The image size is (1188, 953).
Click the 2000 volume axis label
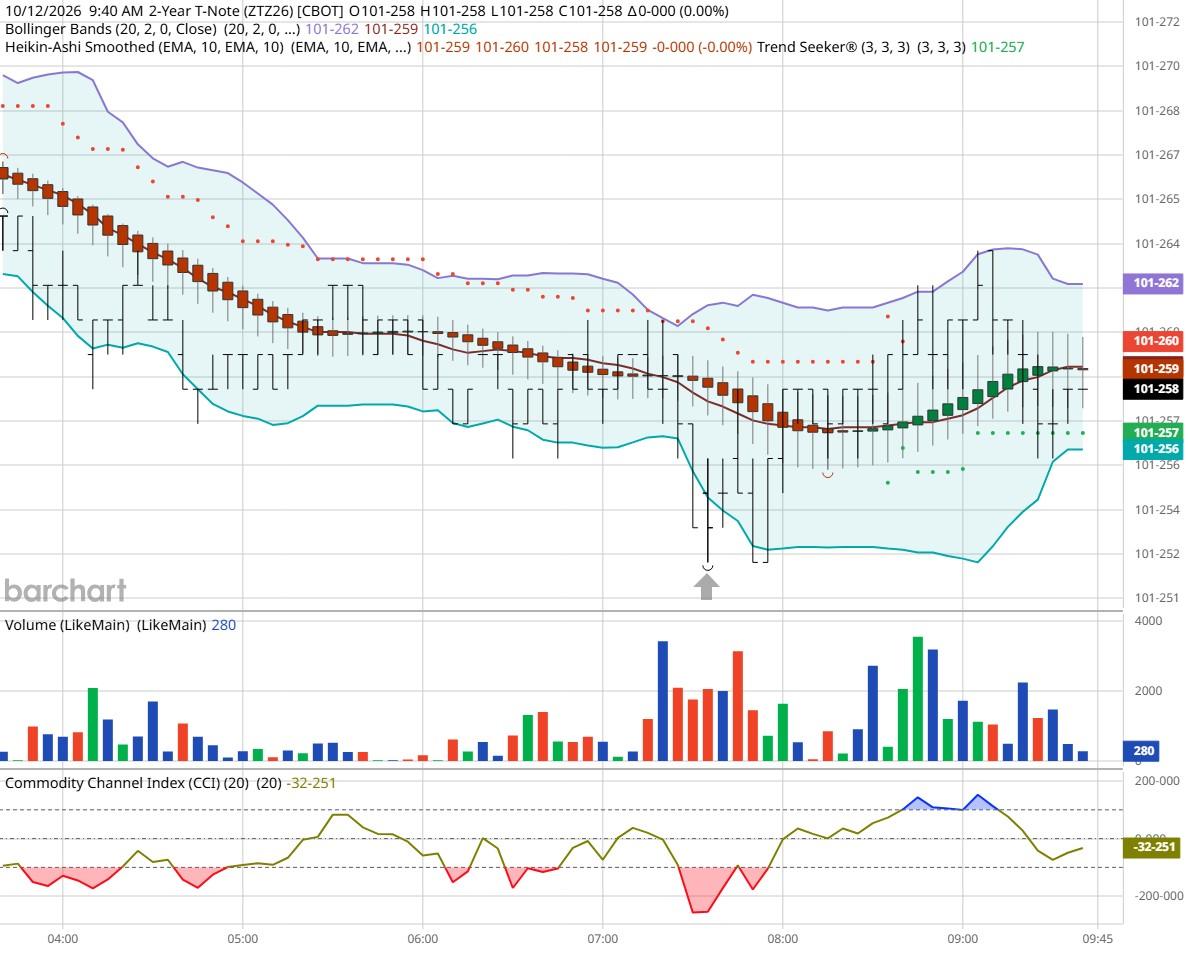point(1148,691)
